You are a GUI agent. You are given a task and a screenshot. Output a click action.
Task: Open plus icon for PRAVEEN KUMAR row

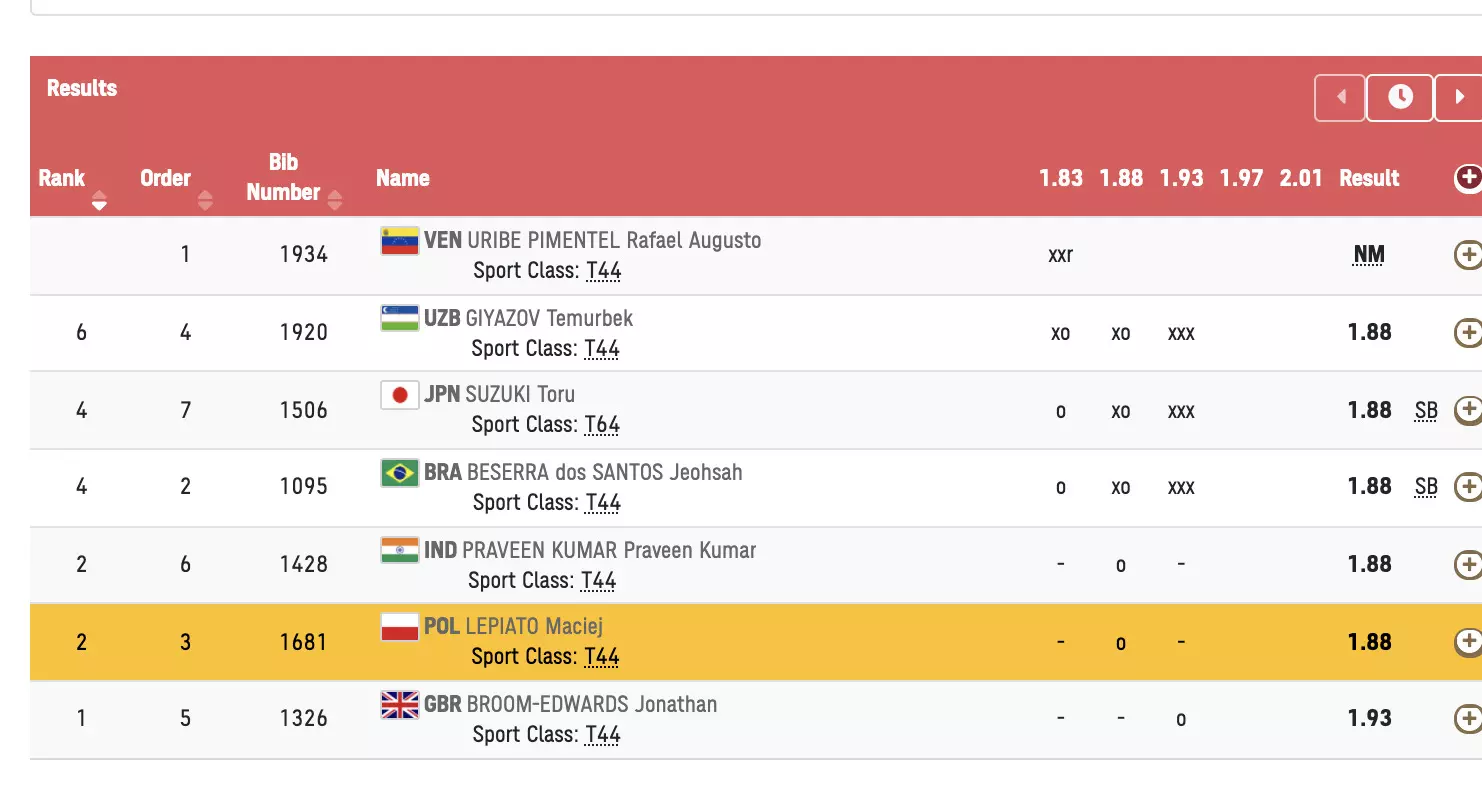[1467, 564]
